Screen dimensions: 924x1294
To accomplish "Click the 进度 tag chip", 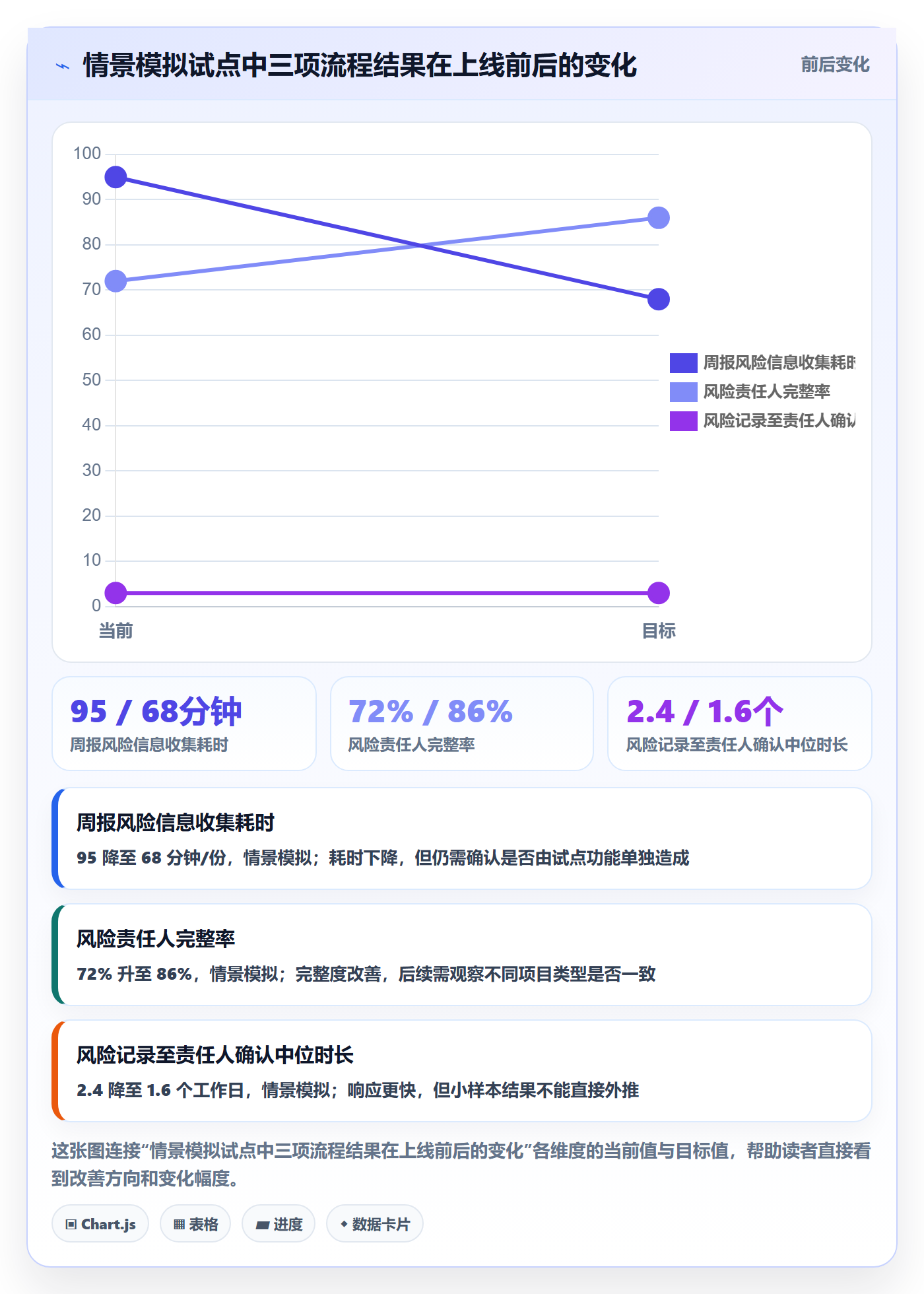I will pyautogui.click(x=279, y=1224).
